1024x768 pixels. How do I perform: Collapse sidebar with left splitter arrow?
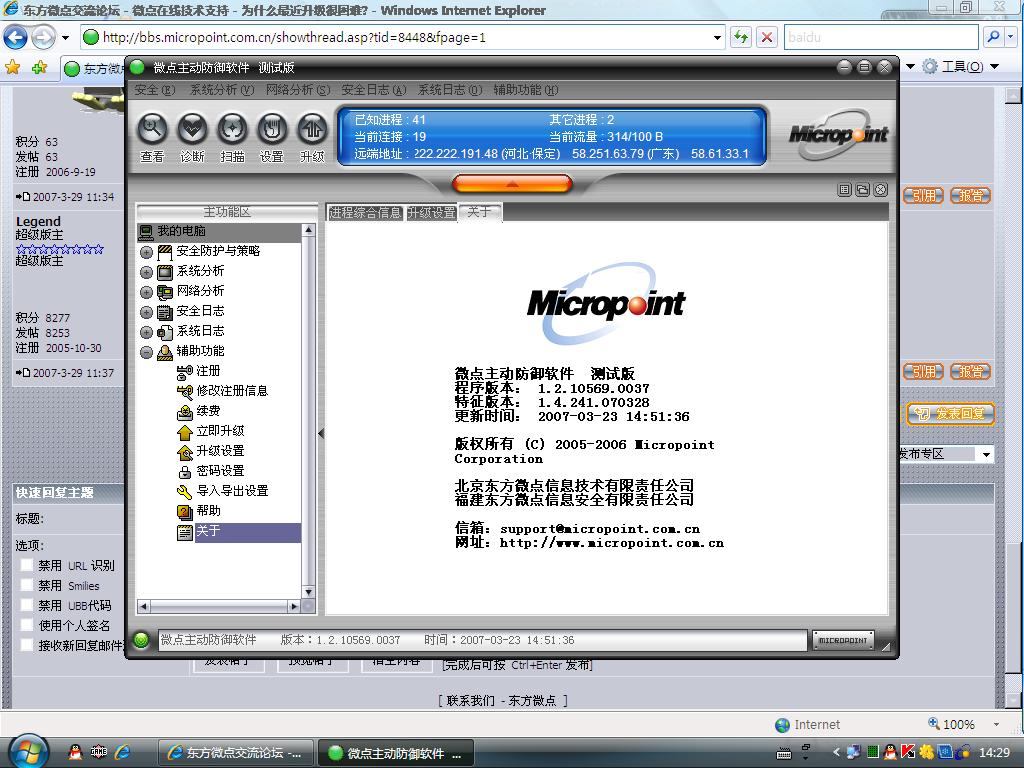point(321,433)
